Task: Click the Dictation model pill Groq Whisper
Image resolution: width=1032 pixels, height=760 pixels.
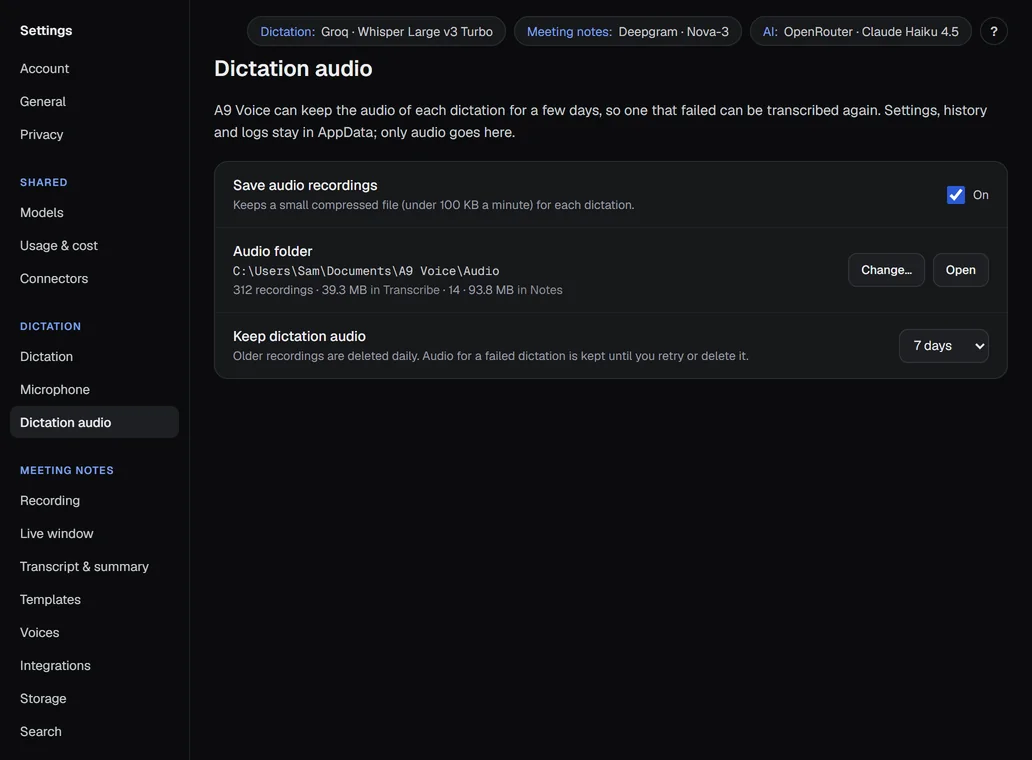Action: (376, 31)
